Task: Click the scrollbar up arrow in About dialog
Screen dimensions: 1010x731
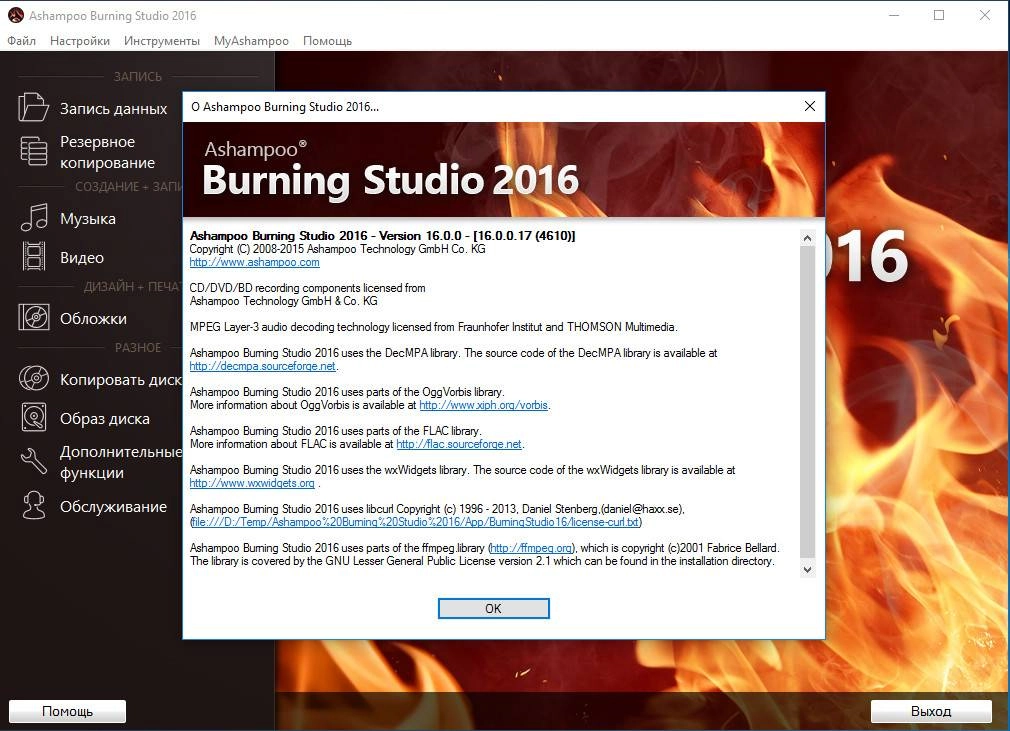Action: [x=807, y=238]
